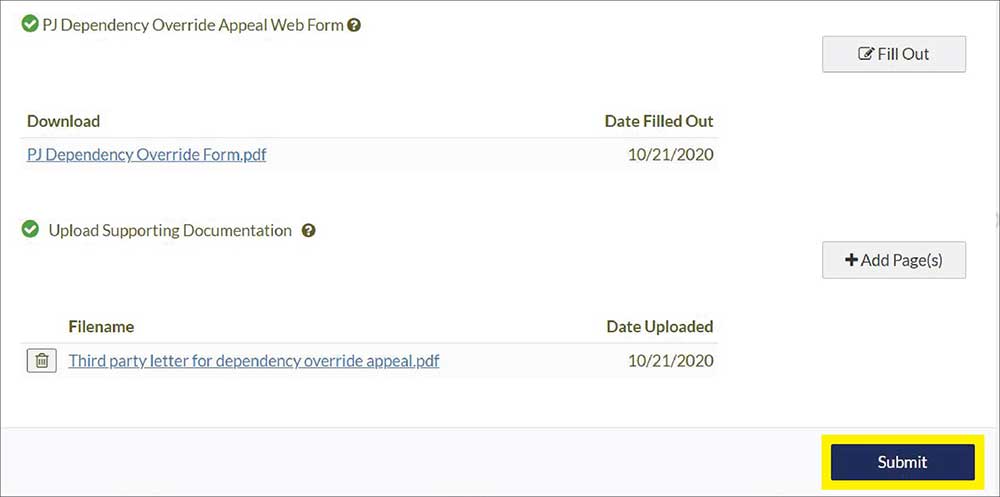The height and width of the screenshot is (497, 1000).
Task: Click the plus icon in Add Page(s)
Action: click(x=851, y=260)
